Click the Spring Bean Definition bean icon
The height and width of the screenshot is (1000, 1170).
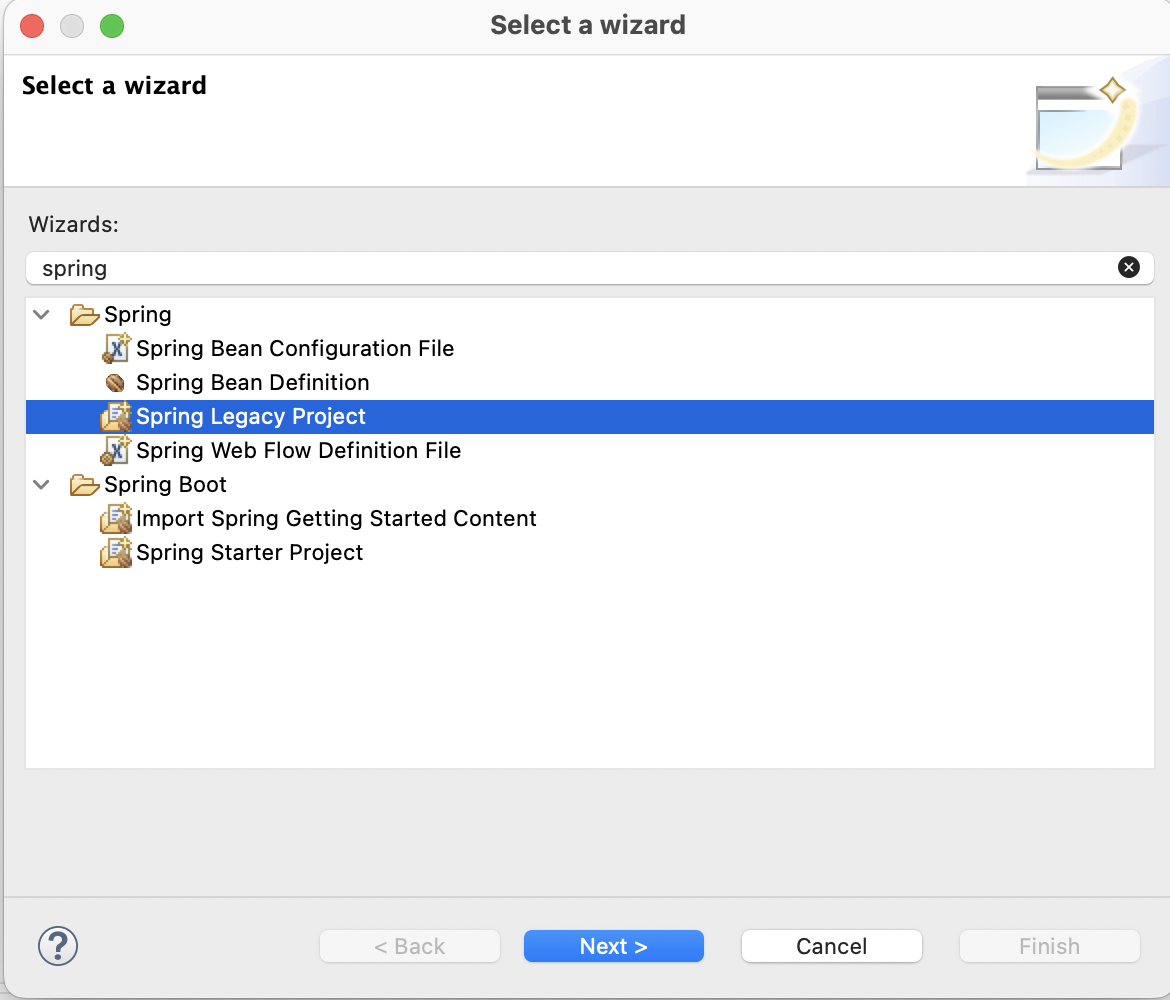pyautogui.click(x=115, y=383)
